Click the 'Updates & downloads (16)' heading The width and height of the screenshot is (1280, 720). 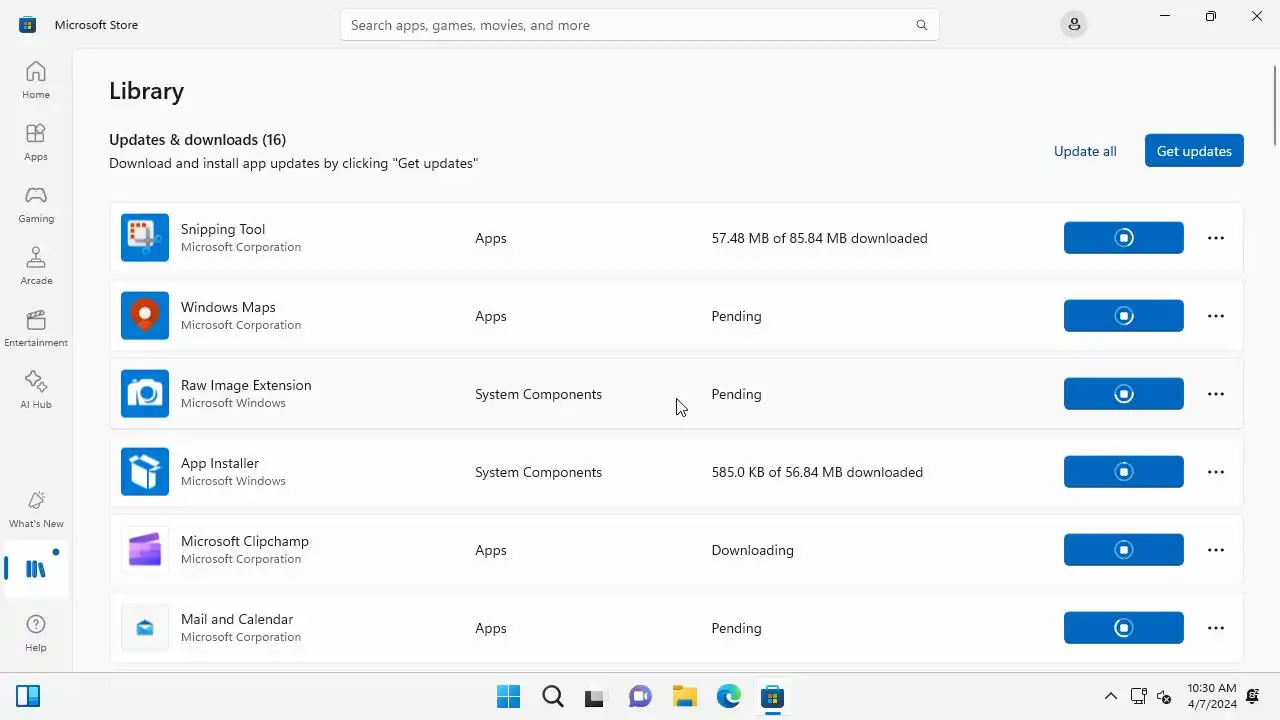(x=197, y=139)
